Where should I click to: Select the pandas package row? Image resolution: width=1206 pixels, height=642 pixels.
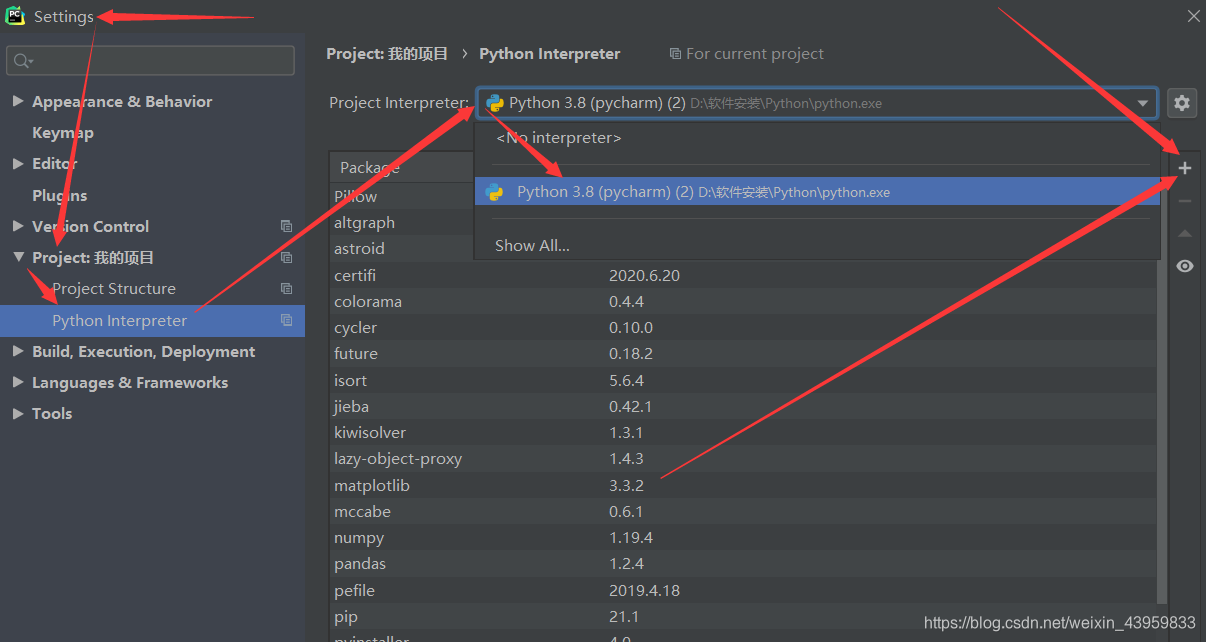tap(743, 564)
